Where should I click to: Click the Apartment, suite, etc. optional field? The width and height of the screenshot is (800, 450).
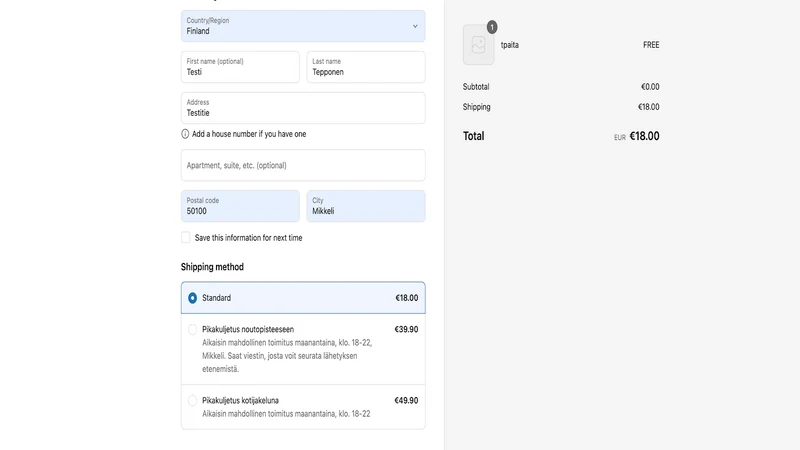(x=303, y=165)
